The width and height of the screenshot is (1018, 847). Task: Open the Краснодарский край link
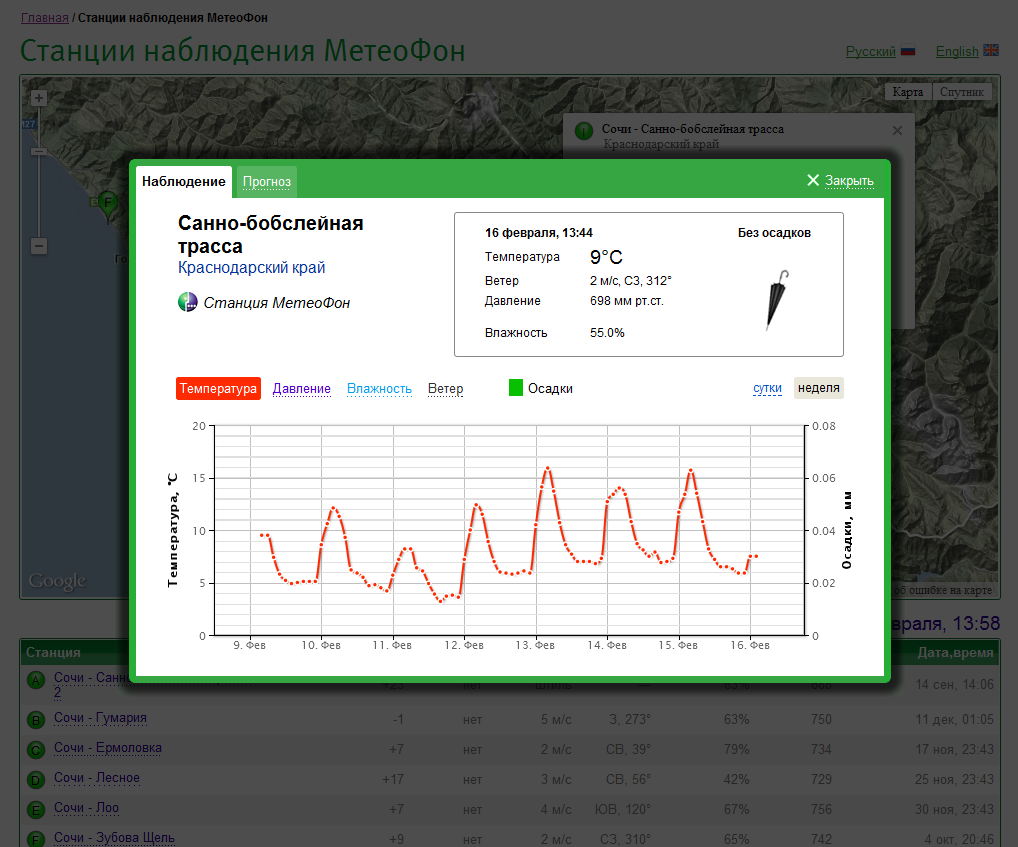[251, 267]
